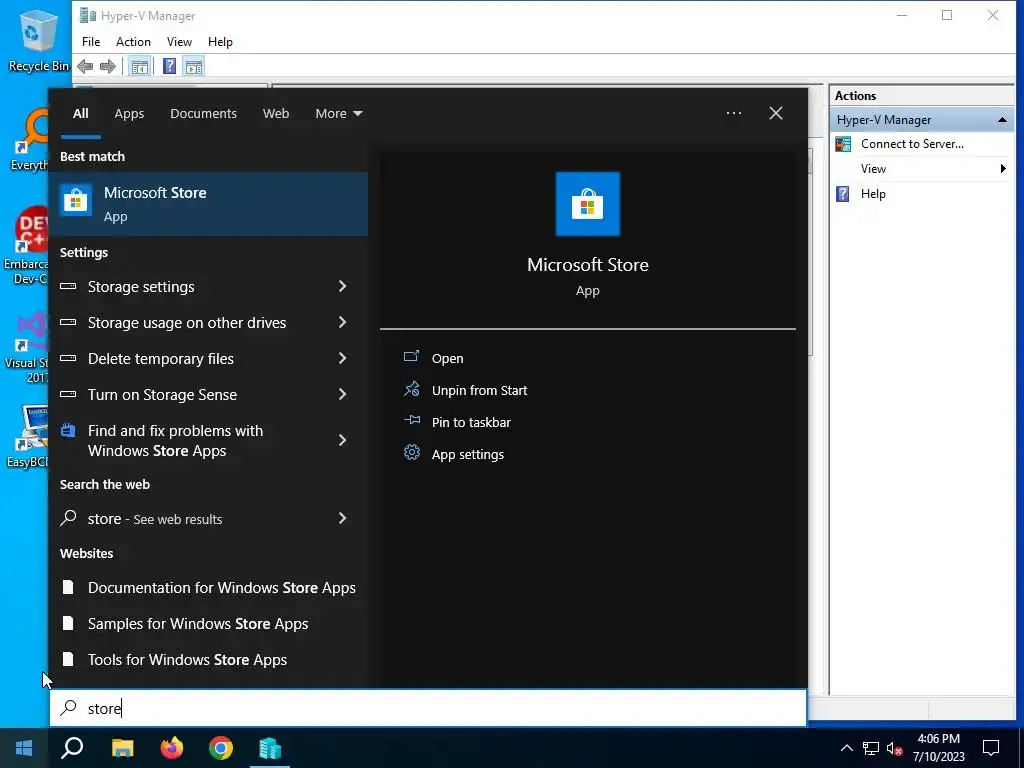Viewport: 1024px width, 768px height.
Task: Expand store web results arrow
Action: pyautogui.click(x=342, y=518)
